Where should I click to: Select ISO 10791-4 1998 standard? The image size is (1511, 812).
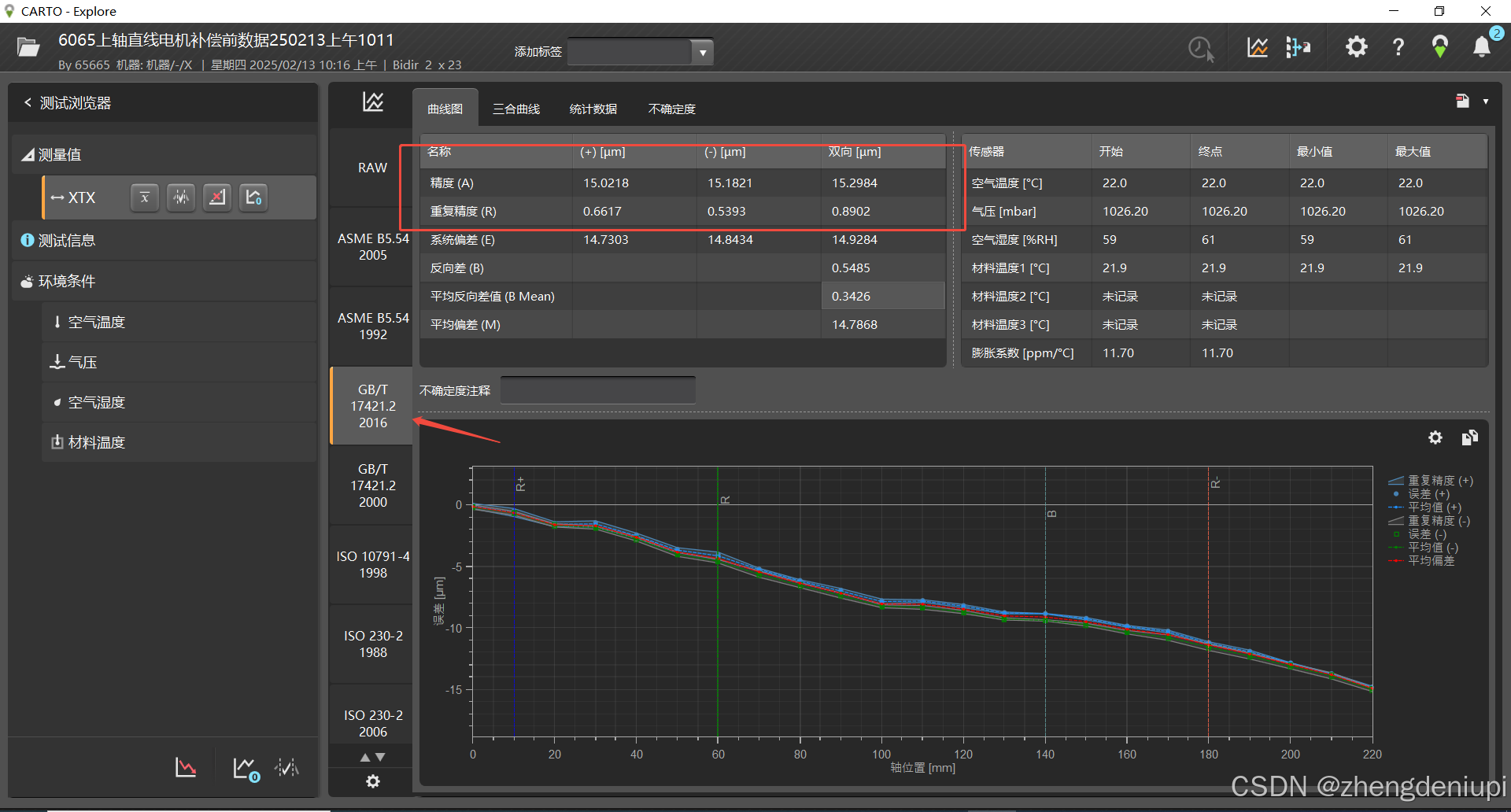coord(373,565)
